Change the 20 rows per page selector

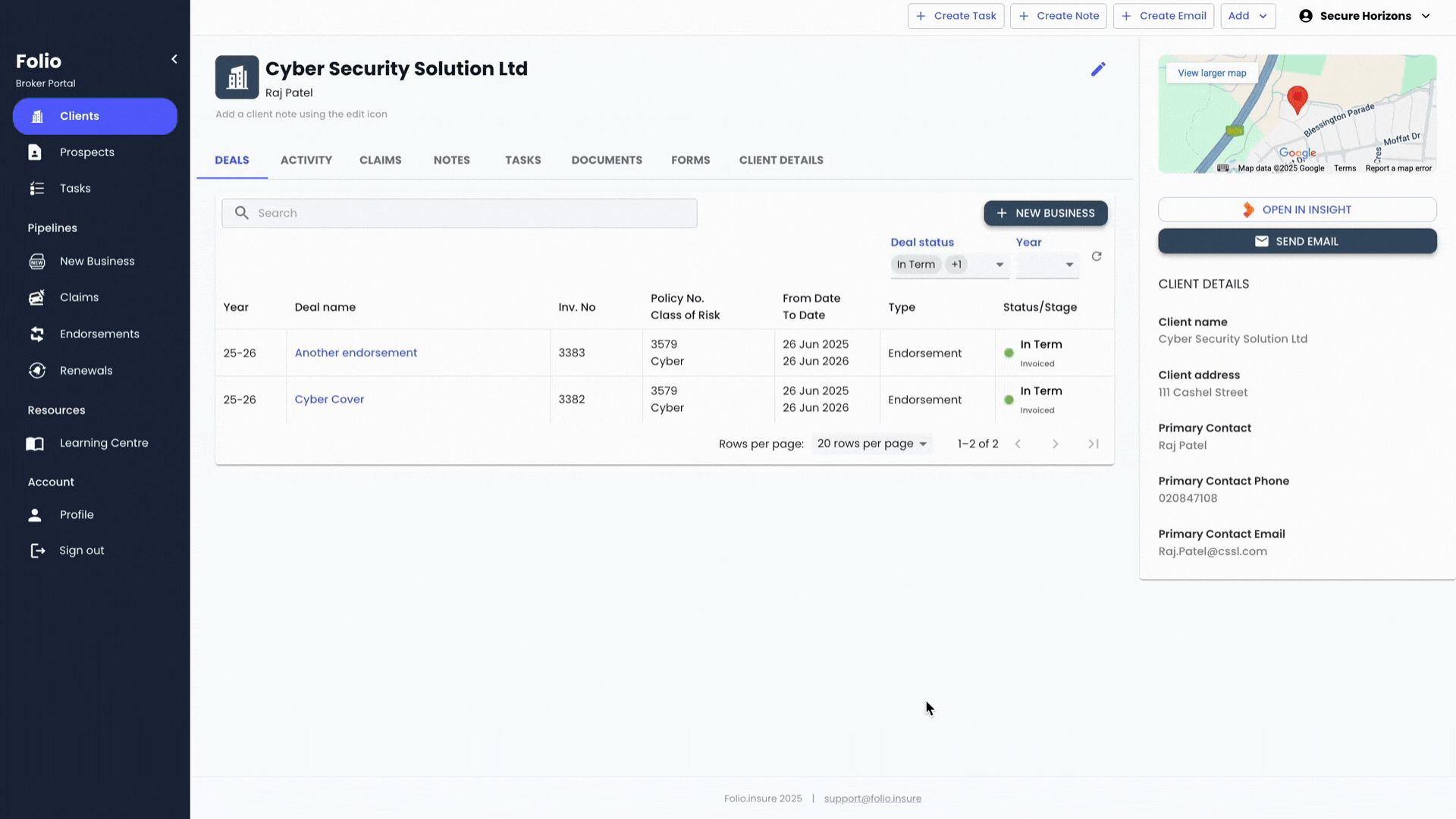tap(871, 444)
